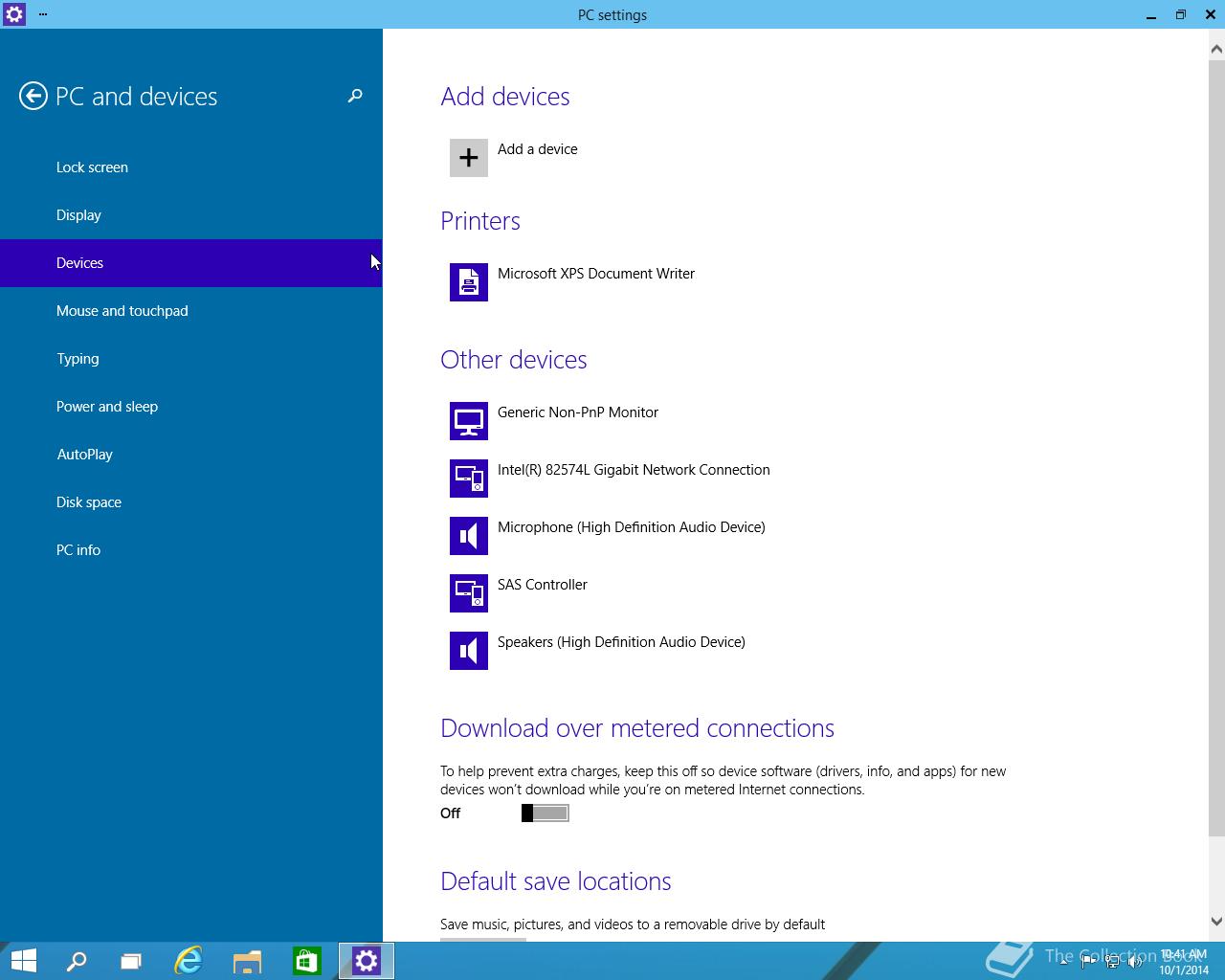Open Typing settings
Image resolution: width=1225 pixels, height=980 pixels.
point(191,359)
